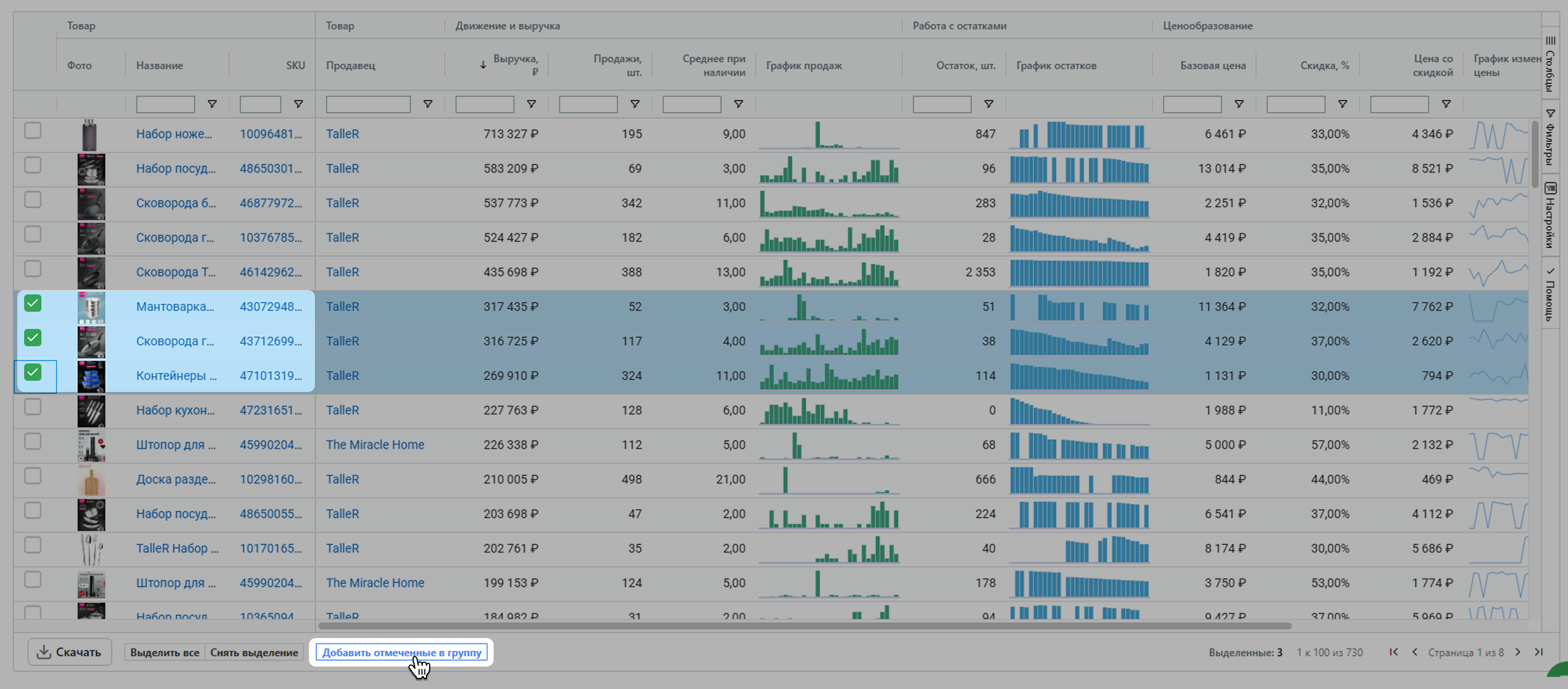Image resolution: width=1568 pixels, height=689 pixels.
Task: Click filter icon for Выручка column
Action: [531, 104]
